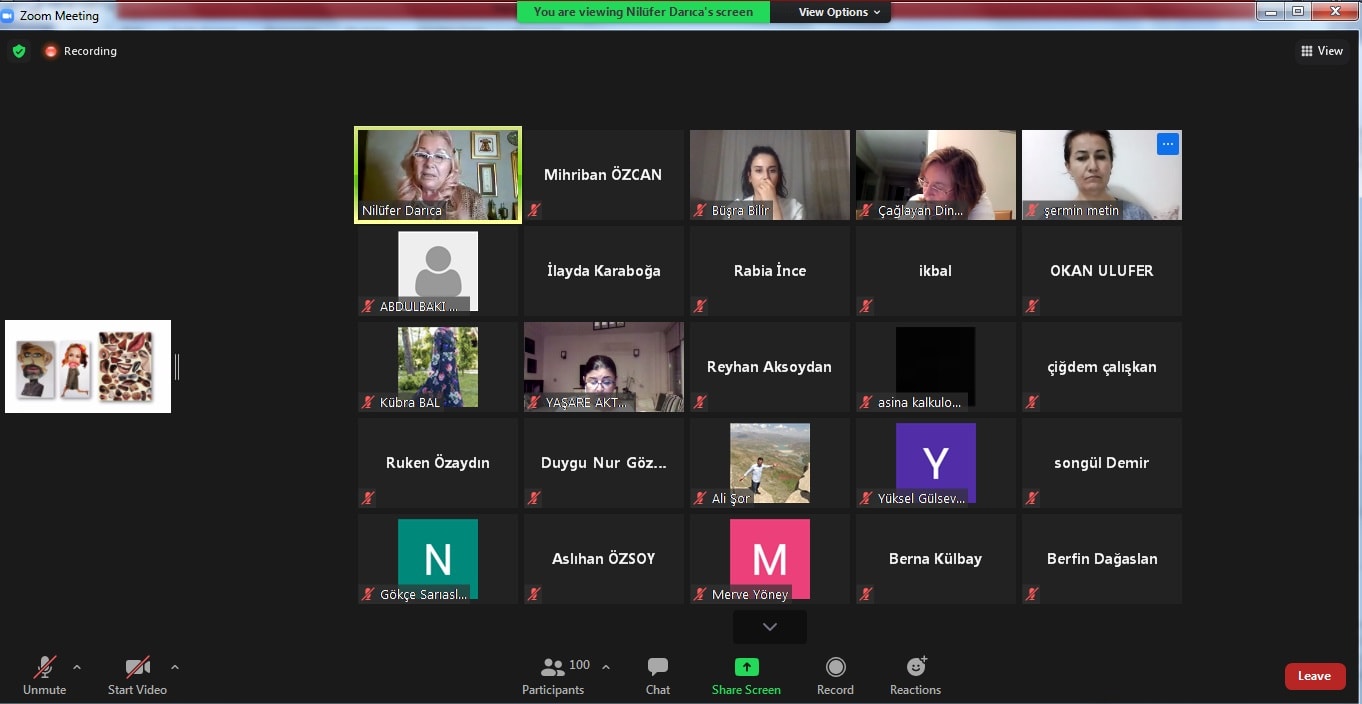Click the green Share Screen icon
The width and height of the screenshot is (1362, 704).
click(746, 668)
